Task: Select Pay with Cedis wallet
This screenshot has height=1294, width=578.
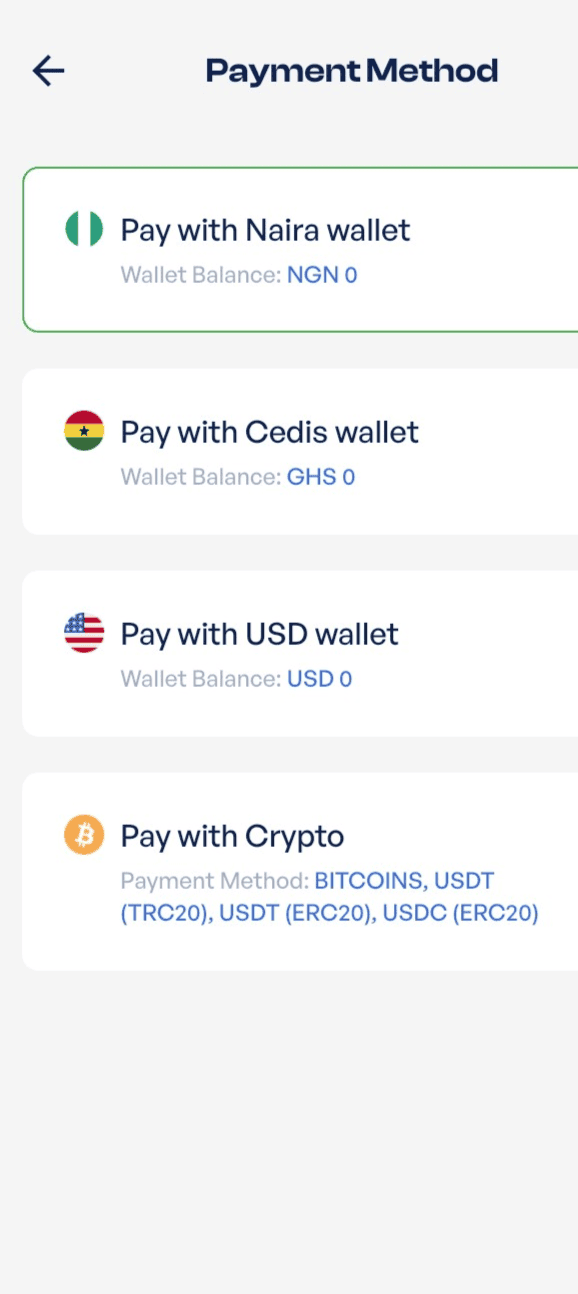Action: pos(270,432)
